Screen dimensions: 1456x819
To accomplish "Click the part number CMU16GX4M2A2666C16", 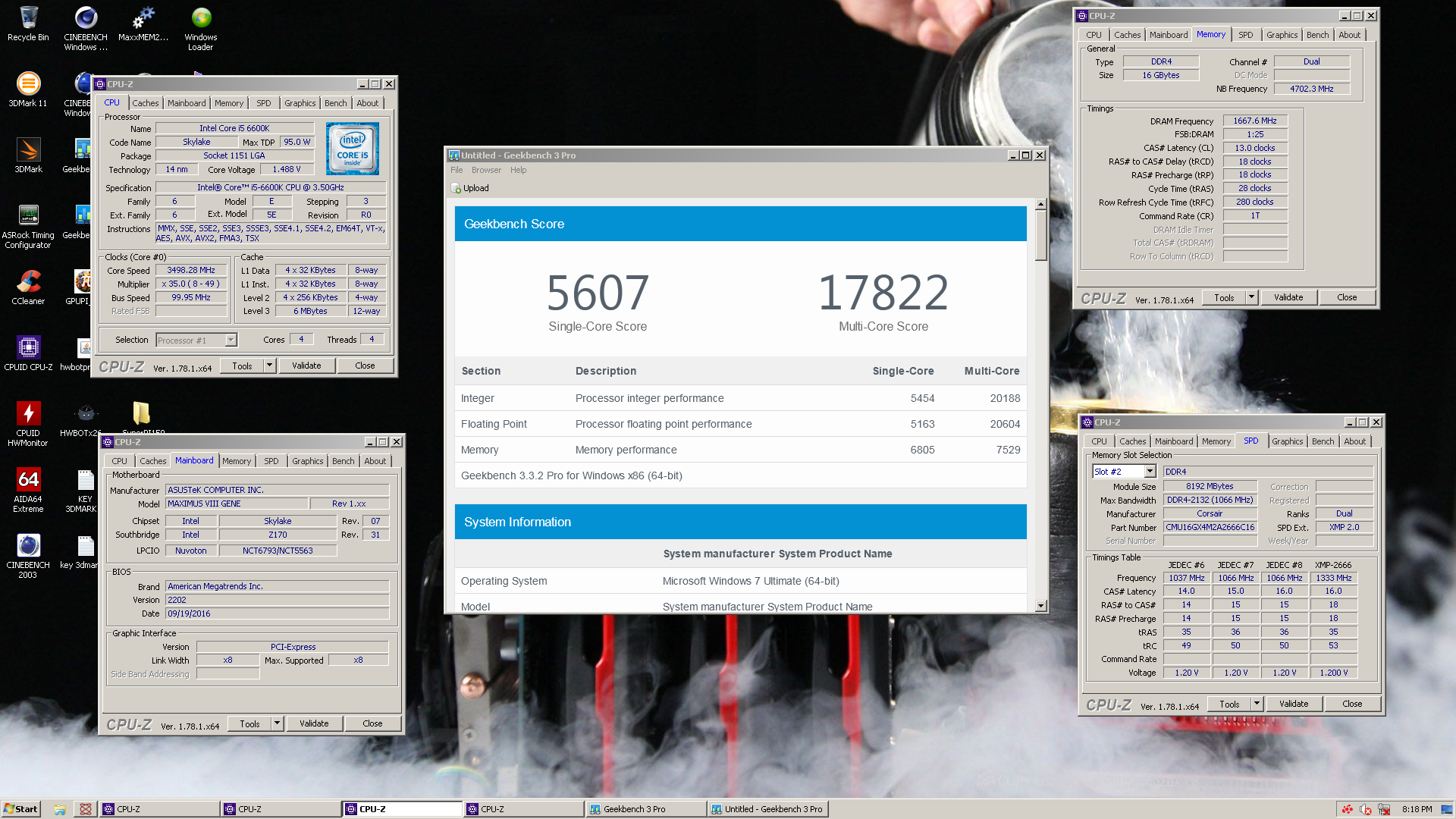I will pos(1210,527).
